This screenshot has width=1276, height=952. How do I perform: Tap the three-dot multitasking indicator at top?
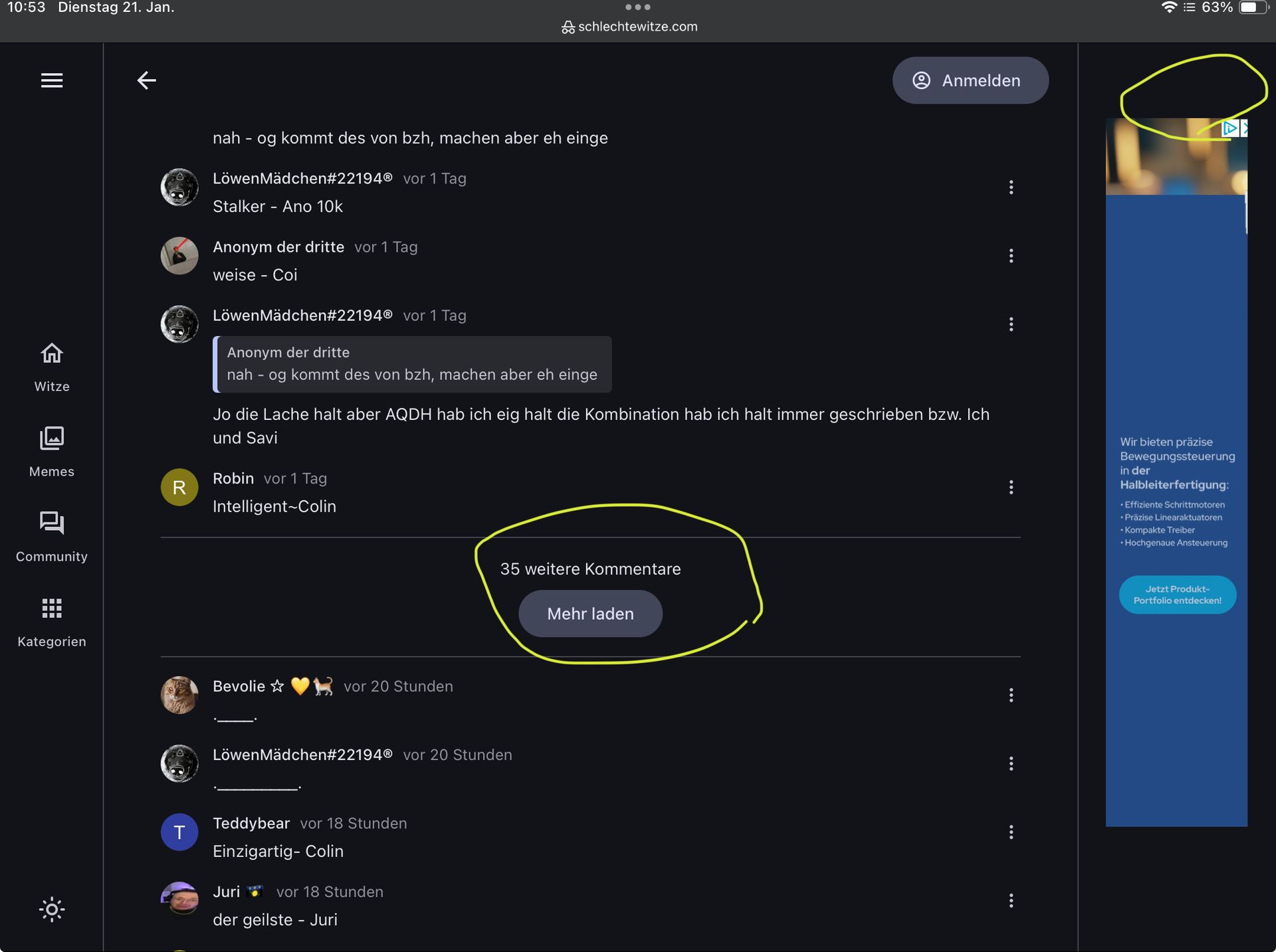[637, 7]
